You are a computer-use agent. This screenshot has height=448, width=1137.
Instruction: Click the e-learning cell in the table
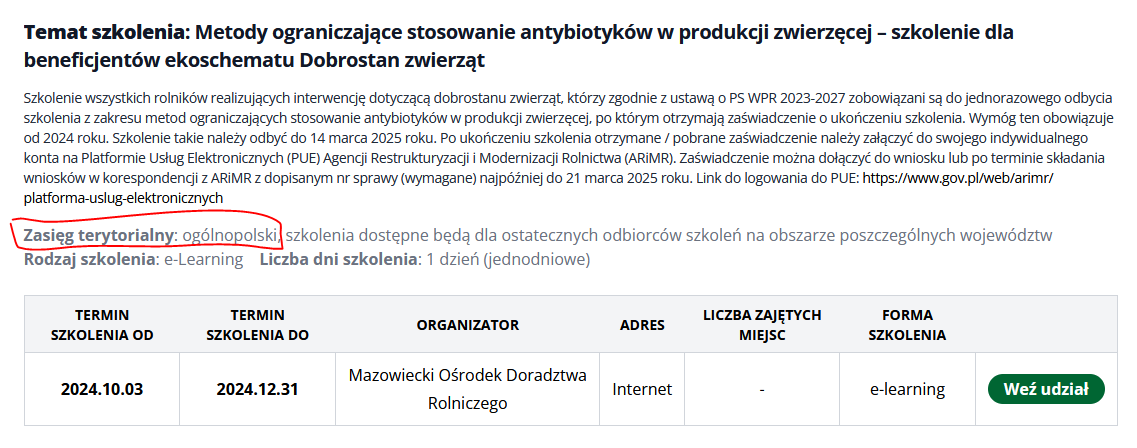(x=907, y=389)
